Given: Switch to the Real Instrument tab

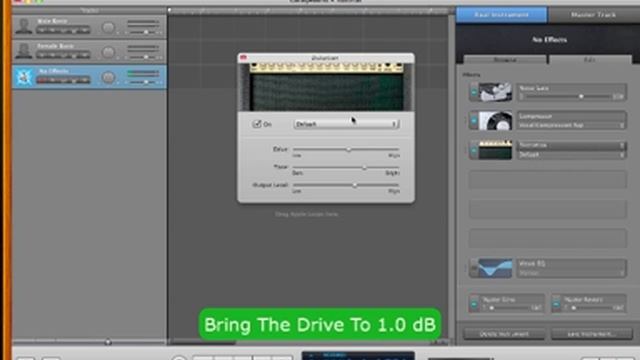Looking at the screenshot, I should click(501, 15).
